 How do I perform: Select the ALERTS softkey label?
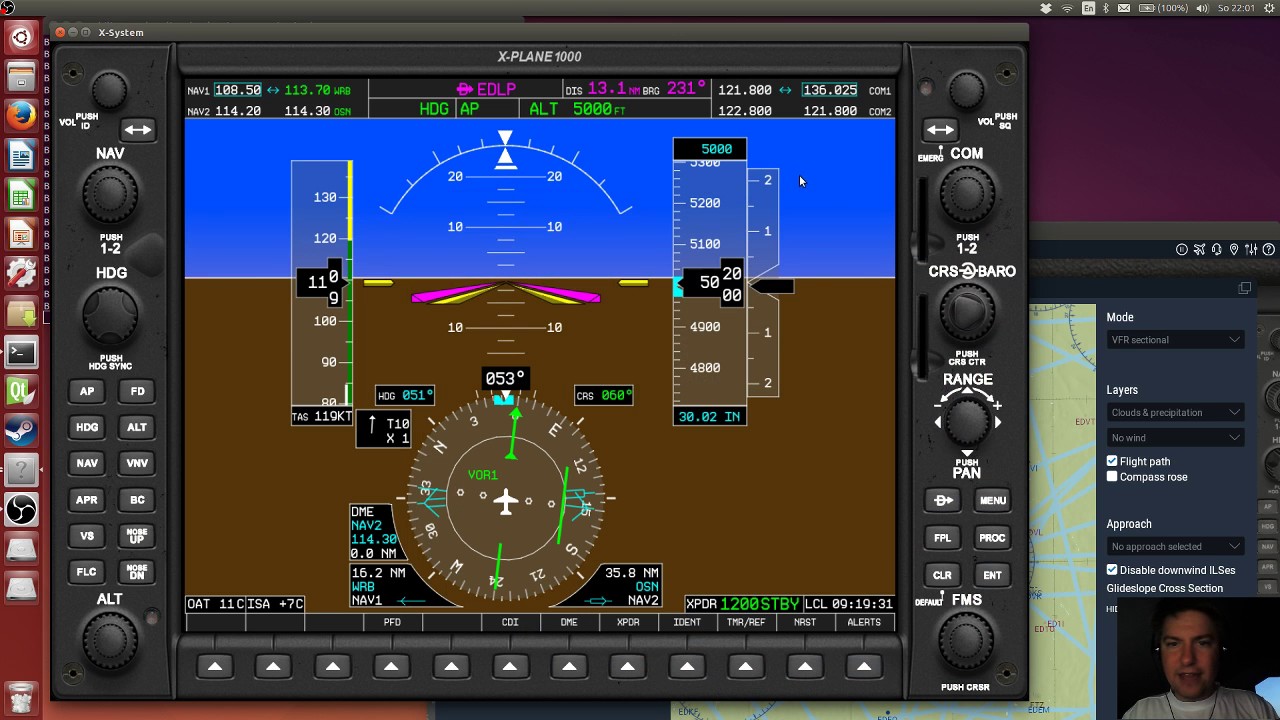(864, 622)
